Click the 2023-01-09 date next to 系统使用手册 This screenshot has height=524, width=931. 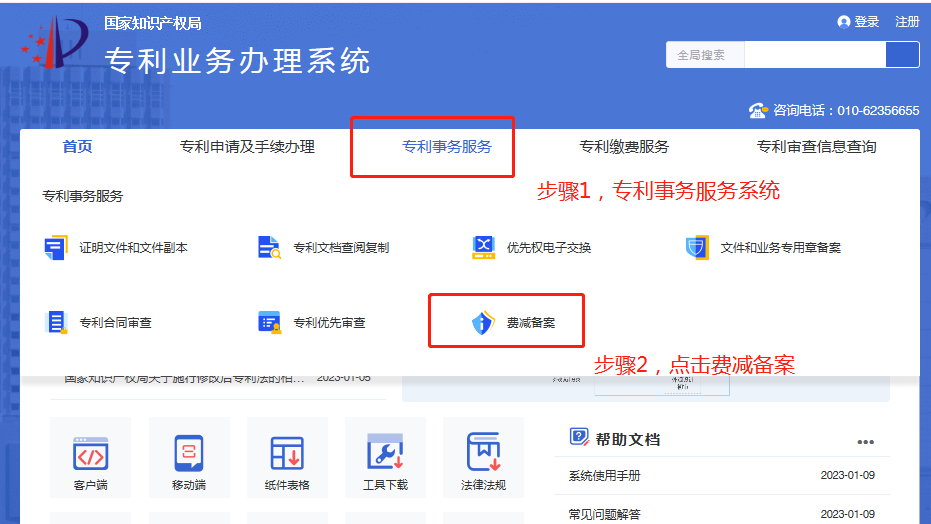click(x=847, y=475)
